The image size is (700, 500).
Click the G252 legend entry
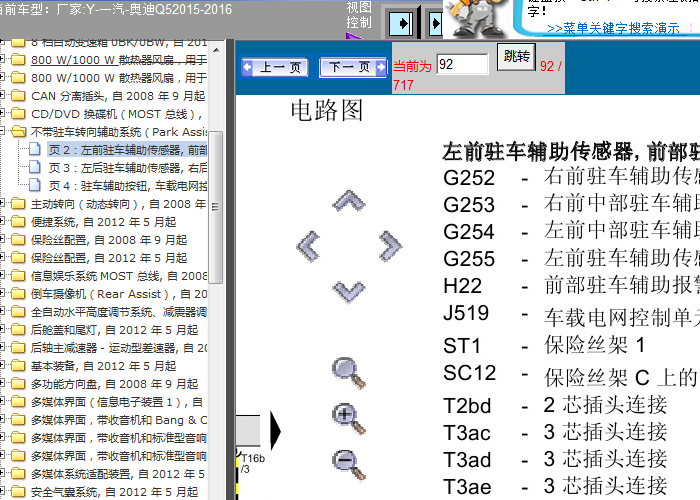[x=571, y=177]
